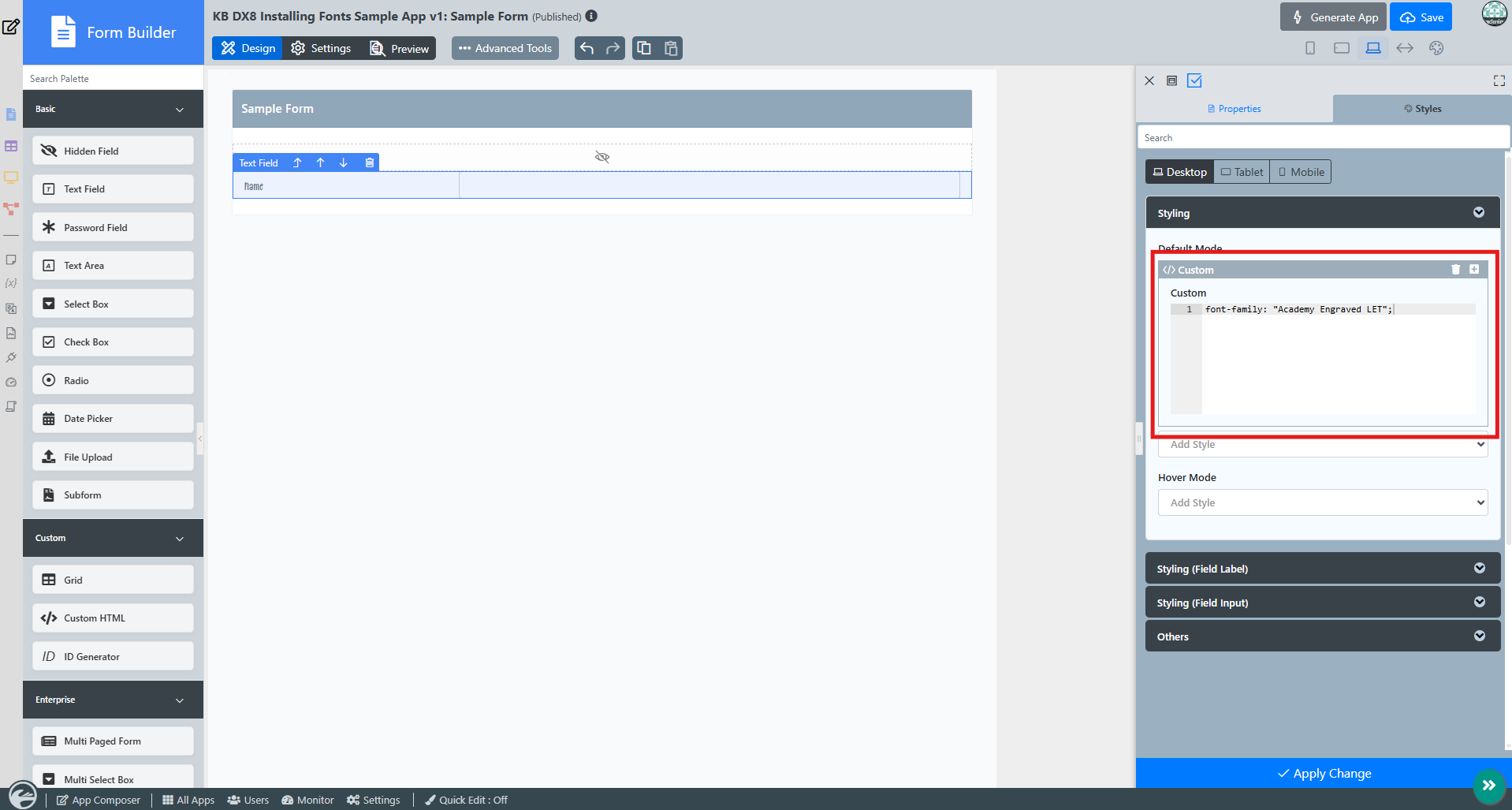Image resolution: width=1512 pixels, height=810 pixels.
Task: Click the fullscreen expand panel icon
Action: coord(1499,80)
